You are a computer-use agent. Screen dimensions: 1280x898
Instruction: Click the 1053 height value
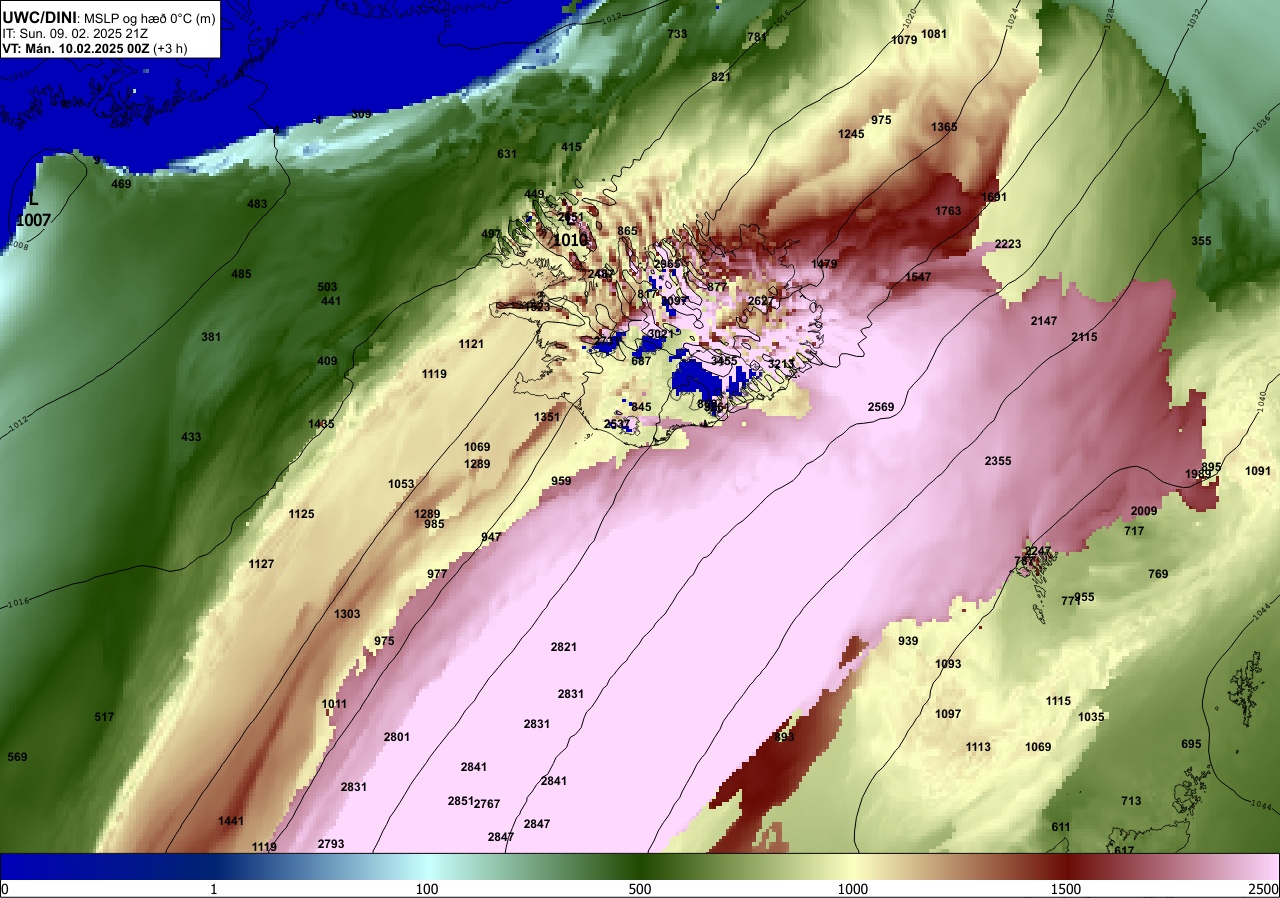pos(401,484)
